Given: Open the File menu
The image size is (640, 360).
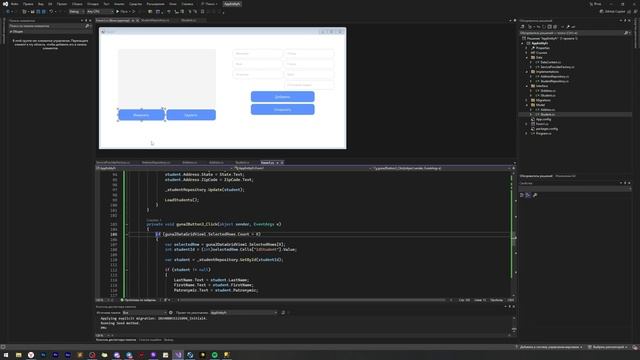Looking at the screenshot, I should pos(14,4).
